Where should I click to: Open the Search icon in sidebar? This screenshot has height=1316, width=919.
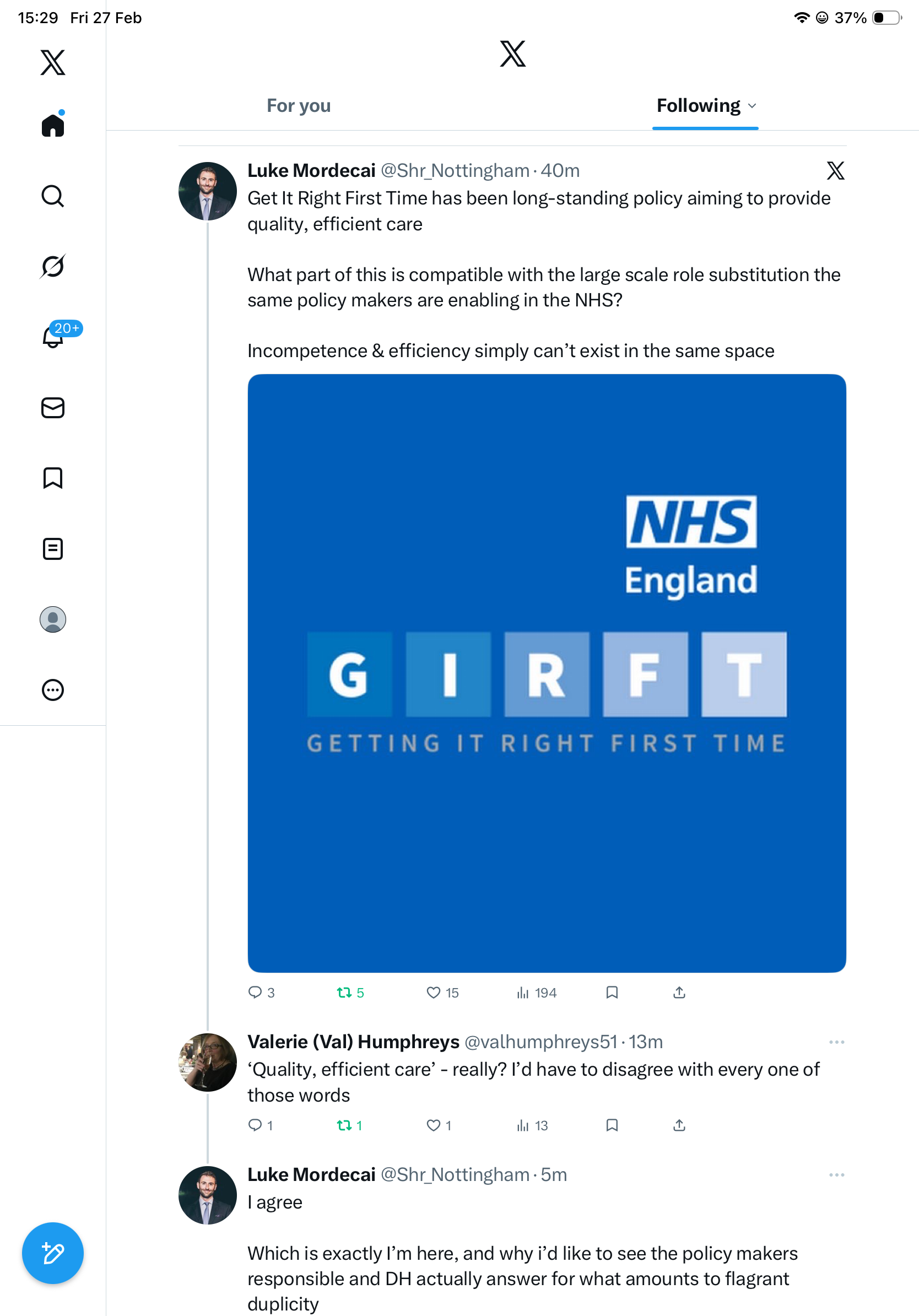click(53, 197)
